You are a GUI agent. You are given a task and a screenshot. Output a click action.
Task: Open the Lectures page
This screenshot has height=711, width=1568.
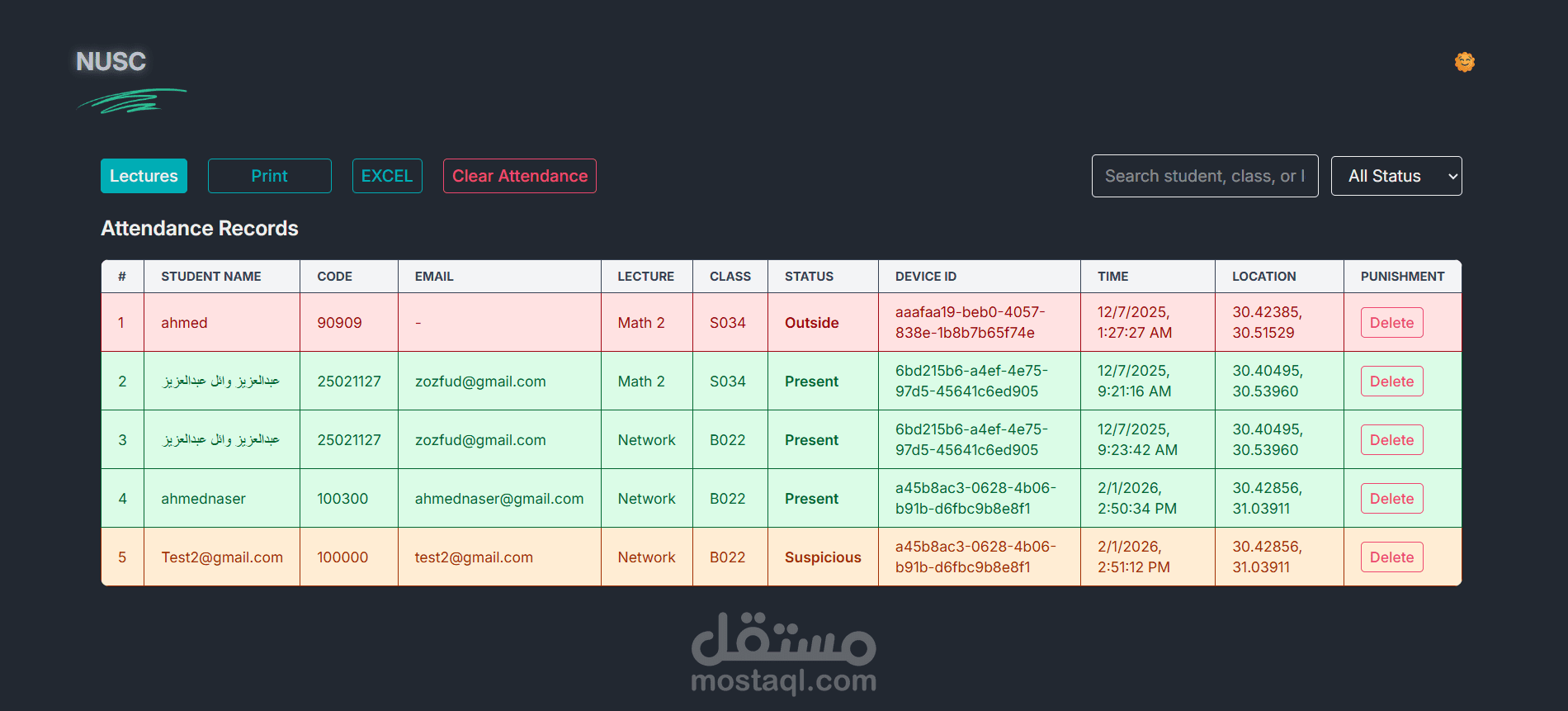click(144, 176)
